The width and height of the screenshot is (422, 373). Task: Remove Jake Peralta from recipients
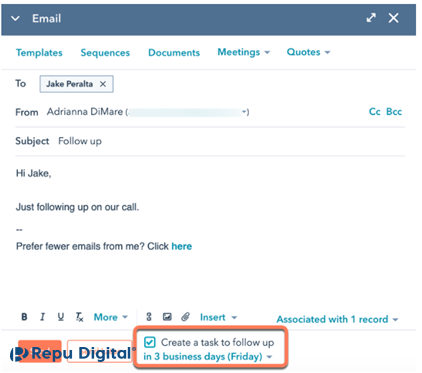103,84
